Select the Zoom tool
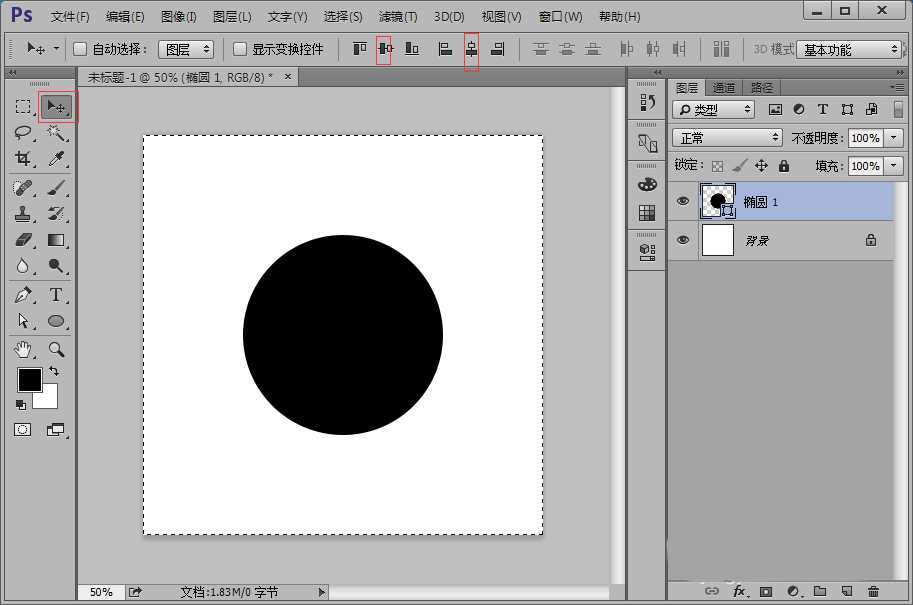 tap(56, 349)
